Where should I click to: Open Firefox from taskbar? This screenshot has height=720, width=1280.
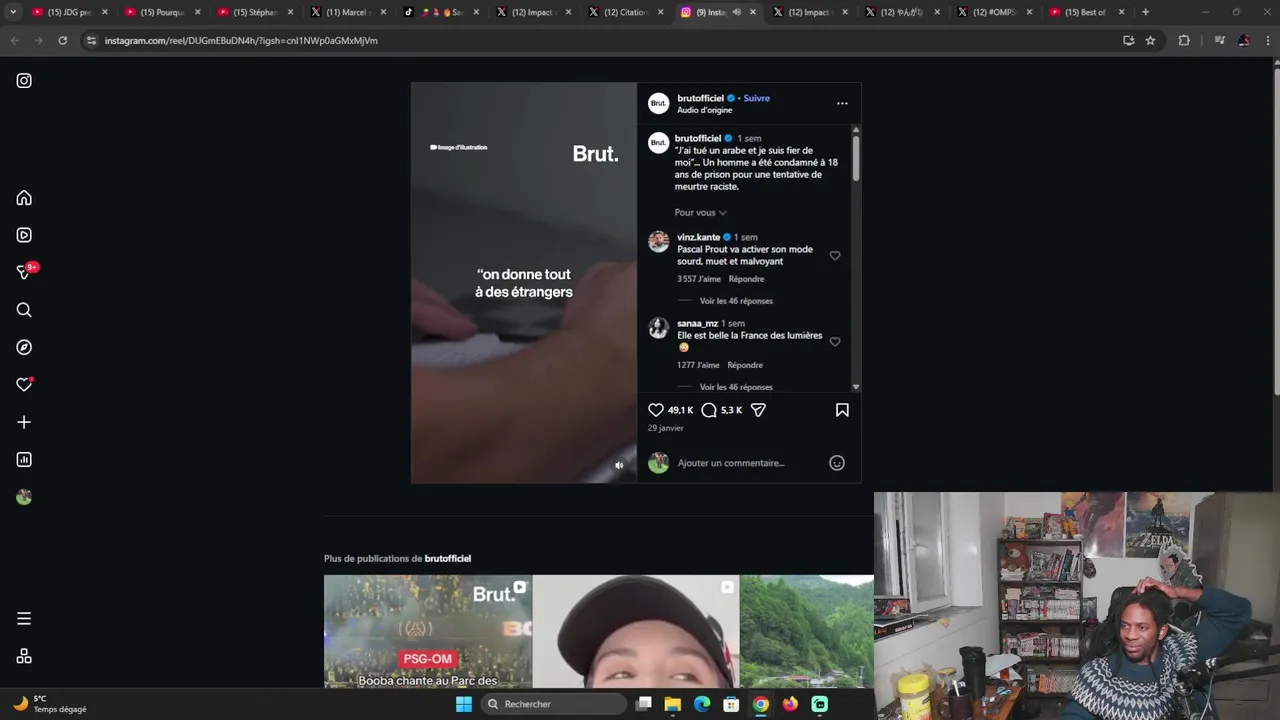(x=790, y=704)
